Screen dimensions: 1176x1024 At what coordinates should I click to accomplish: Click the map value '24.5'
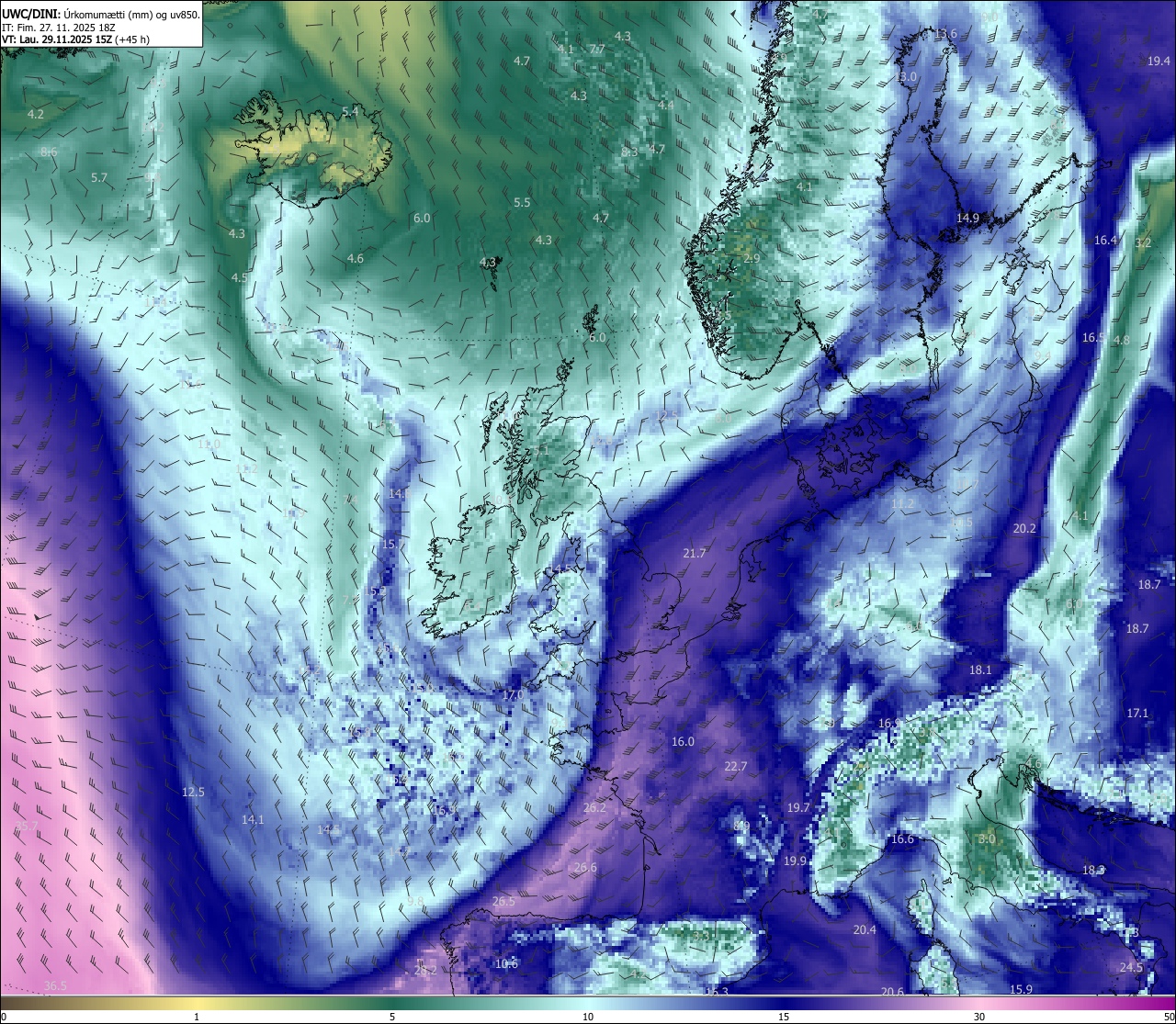click(1131, 968)
